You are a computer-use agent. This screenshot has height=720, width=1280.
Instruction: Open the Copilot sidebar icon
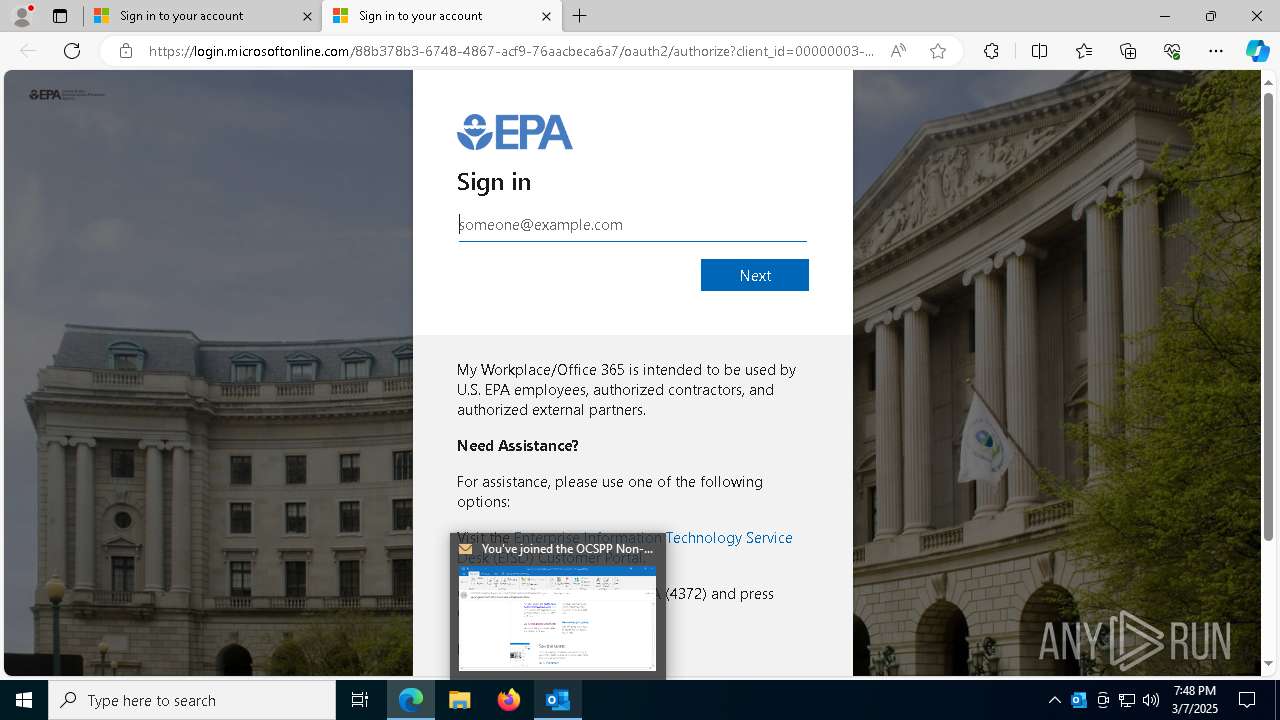[x=1257, y=51]
